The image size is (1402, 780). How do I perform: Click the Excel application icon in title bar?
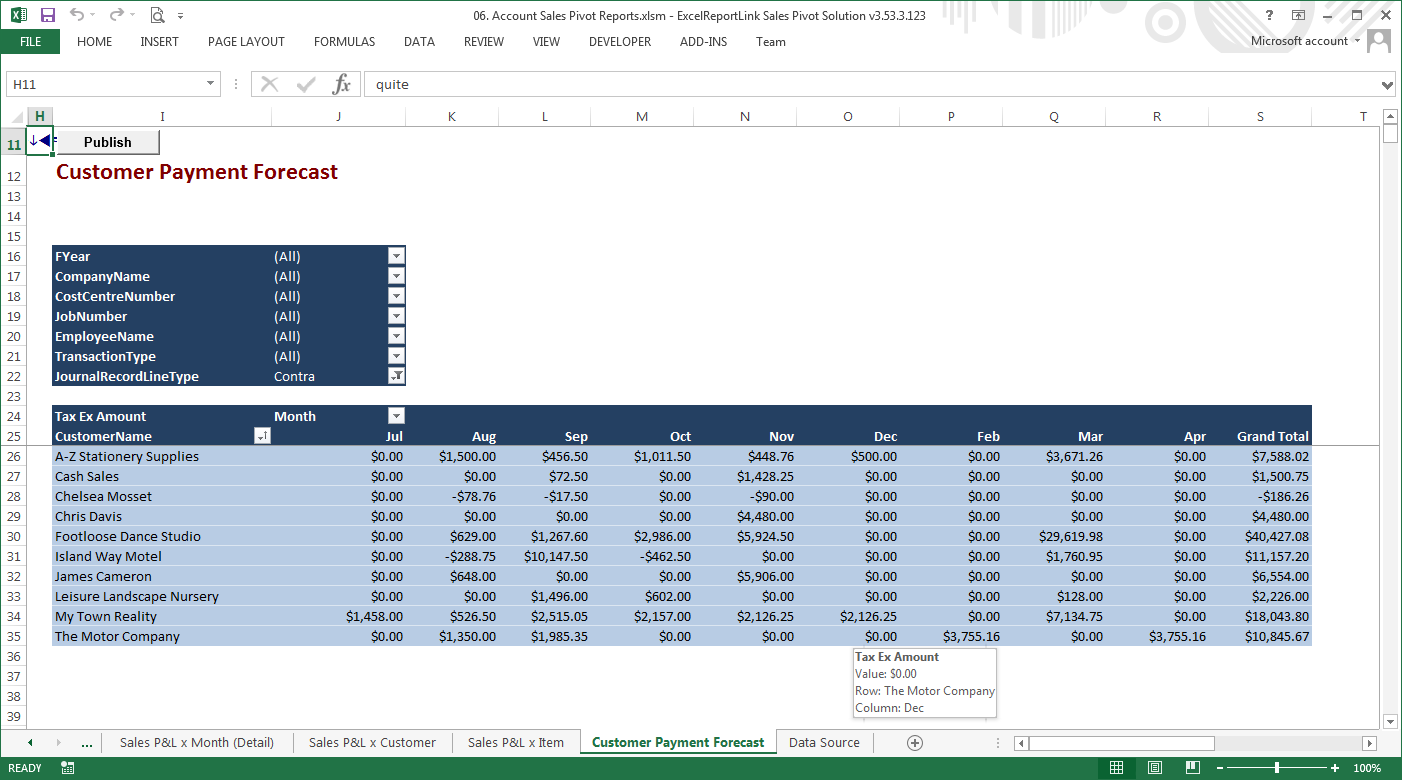click(x=19, y=15)
